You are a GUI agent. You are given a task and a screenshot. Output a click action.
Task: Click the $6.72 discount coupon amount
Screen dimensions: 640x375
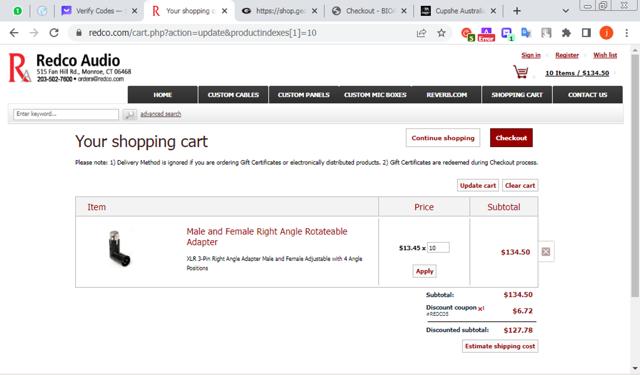pyautogui.click(x=522, y=311)
